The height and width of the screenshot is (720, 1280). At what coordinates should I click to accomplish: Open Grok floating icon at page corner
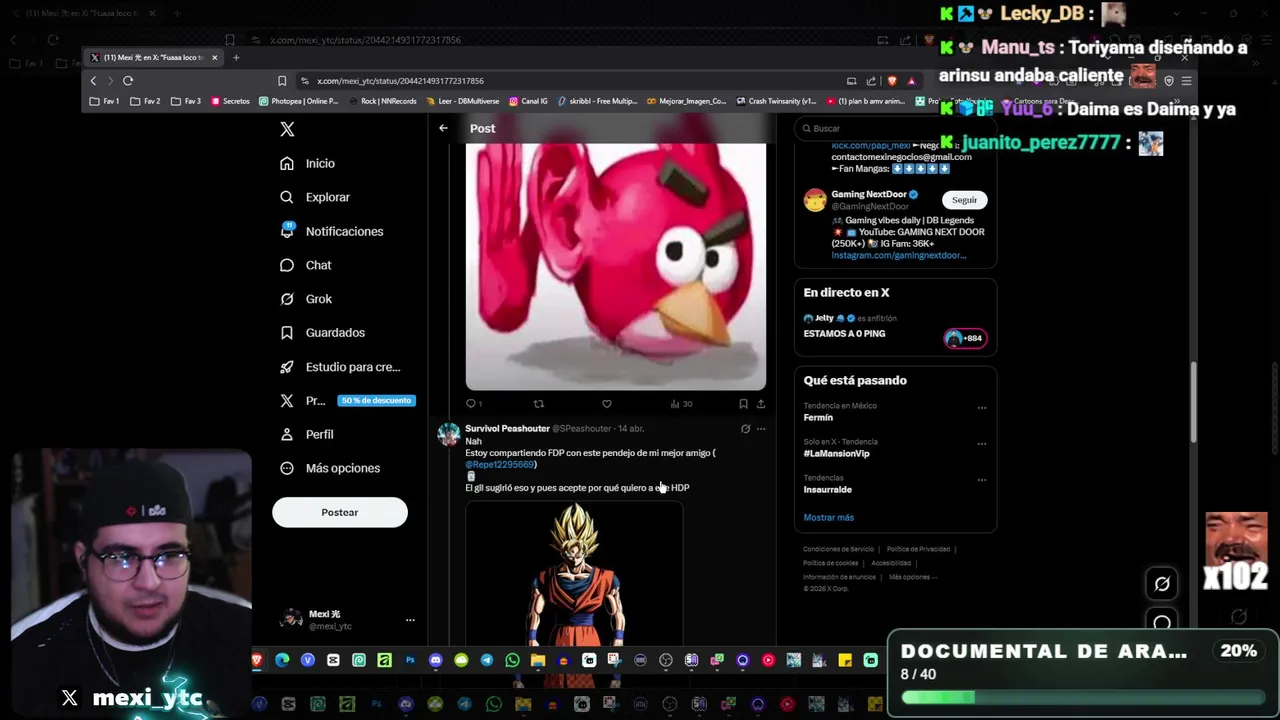click(x=1162, y=584)
